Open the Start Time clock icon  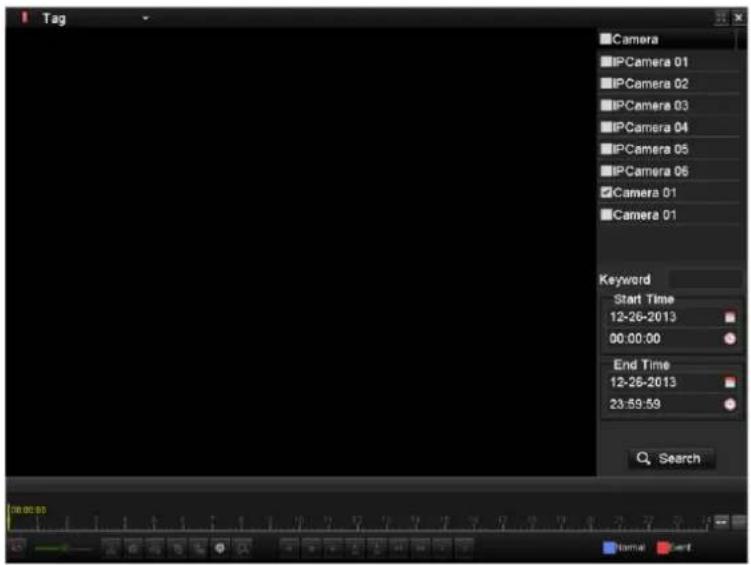(x=729, y=339)
